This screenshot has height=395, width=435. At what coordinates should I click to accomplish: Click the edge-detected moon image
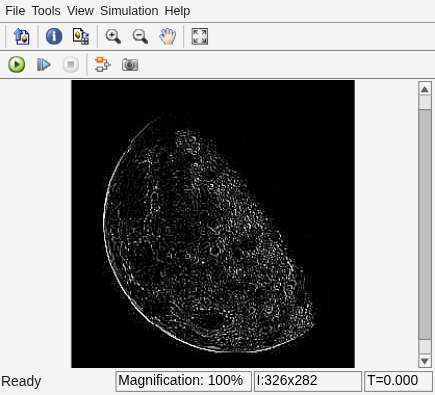(213, 224)
